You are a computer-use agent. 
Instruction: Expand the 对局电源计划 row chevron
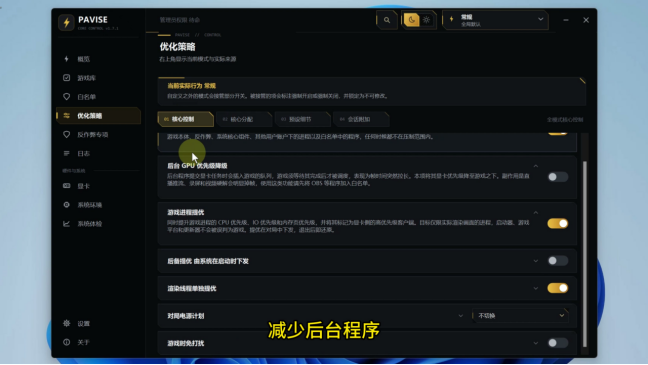pyautogui.click(x=460, y=316)
